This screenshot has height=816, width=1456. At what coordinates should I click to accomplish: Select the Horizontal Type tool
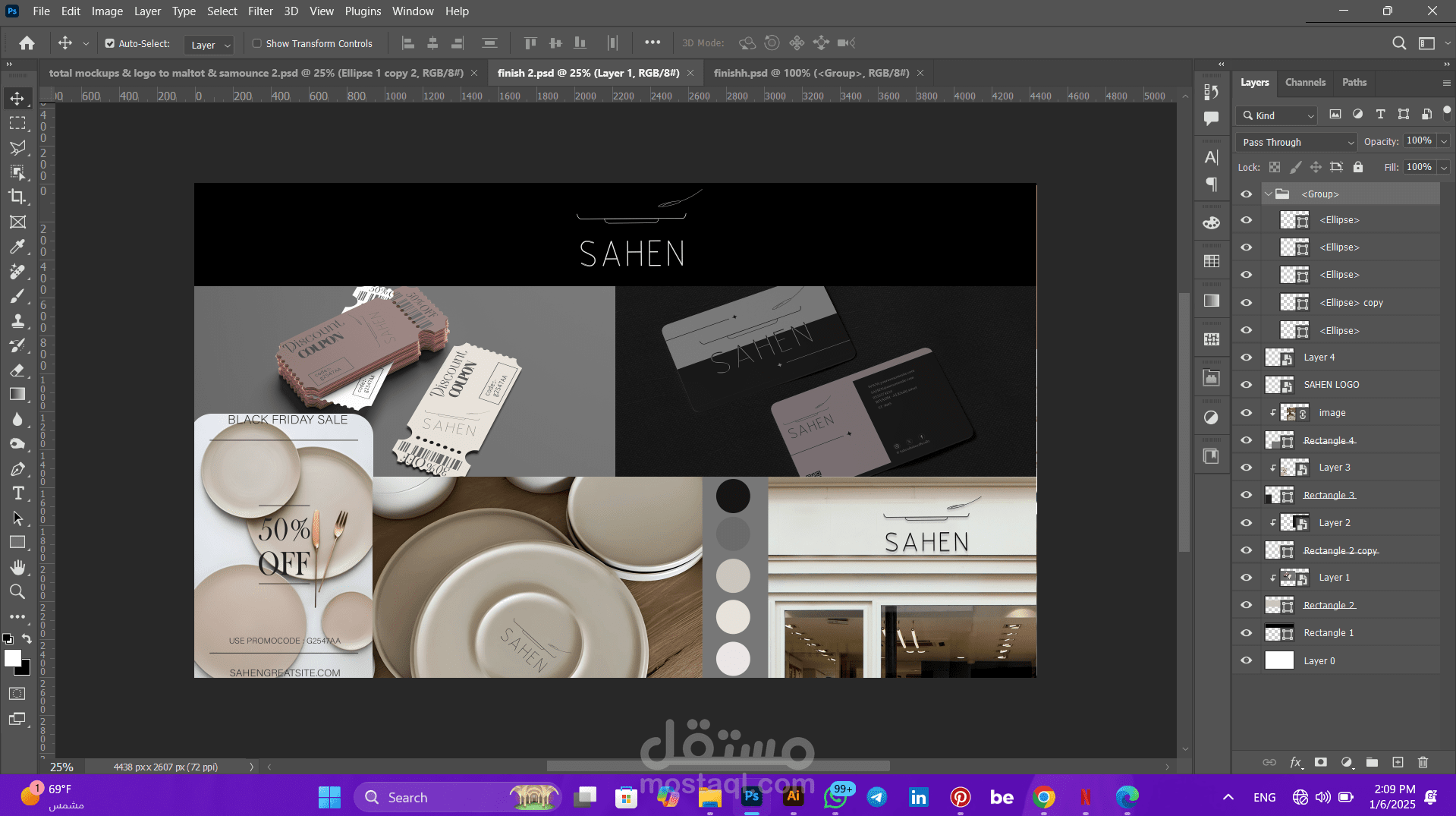[x=17, y=493]
